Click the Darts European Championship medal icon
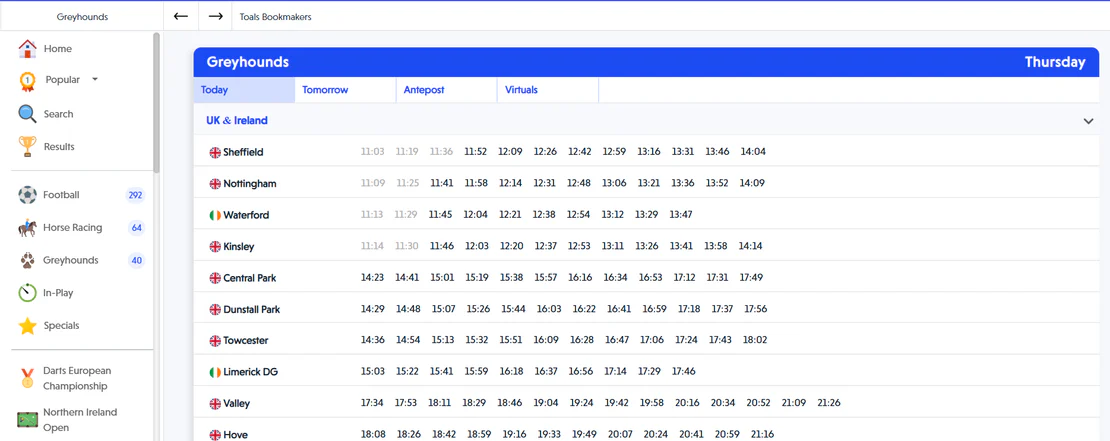The image size is (1110, 441). (27, 379)
